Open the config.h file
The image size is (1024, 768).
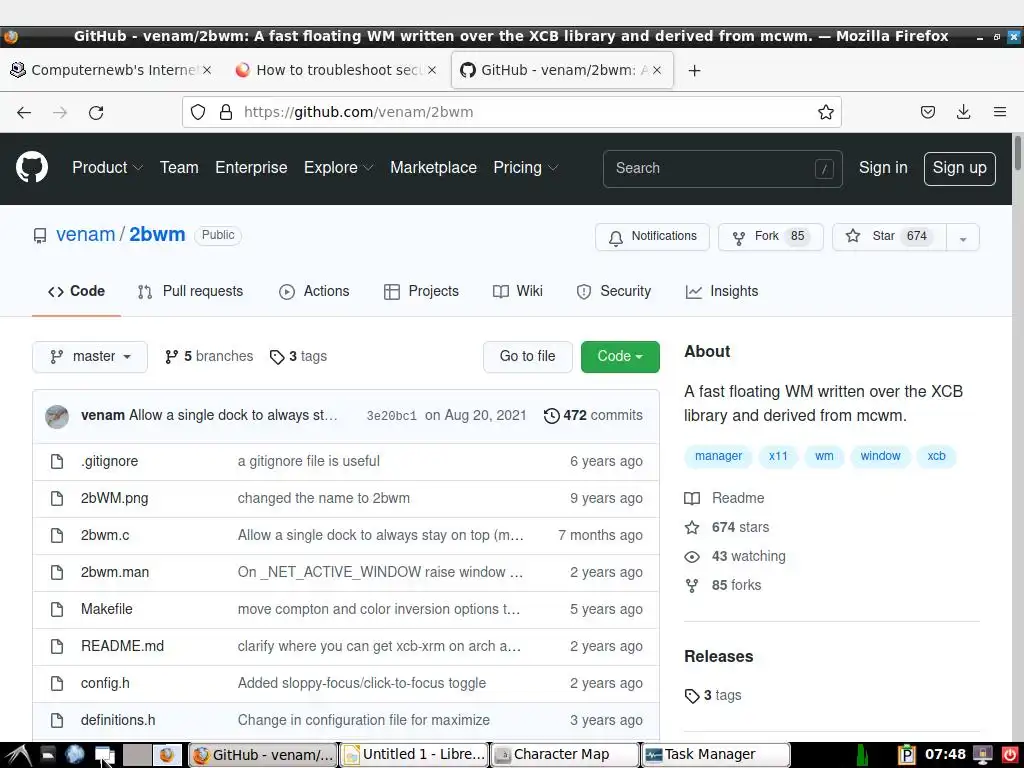pos(105,683)
